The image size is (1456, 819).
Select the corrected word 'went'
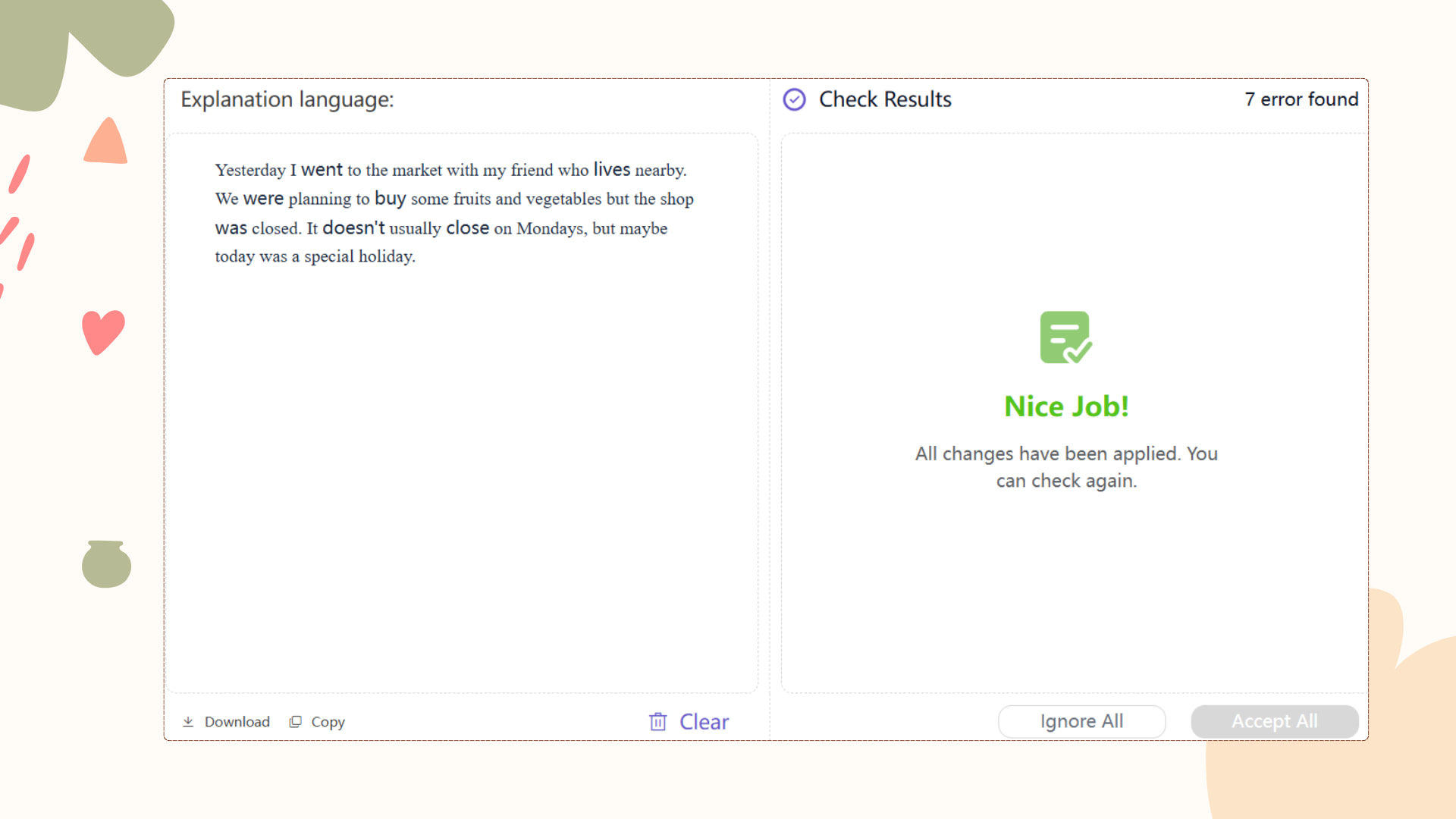323,169
